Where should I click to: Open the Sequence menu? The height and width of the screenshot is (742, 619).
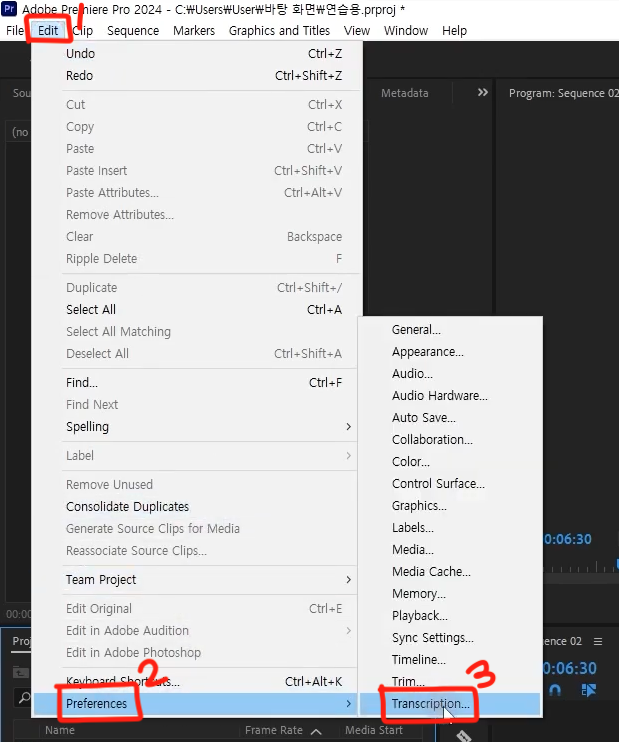[x=133, y=31]
